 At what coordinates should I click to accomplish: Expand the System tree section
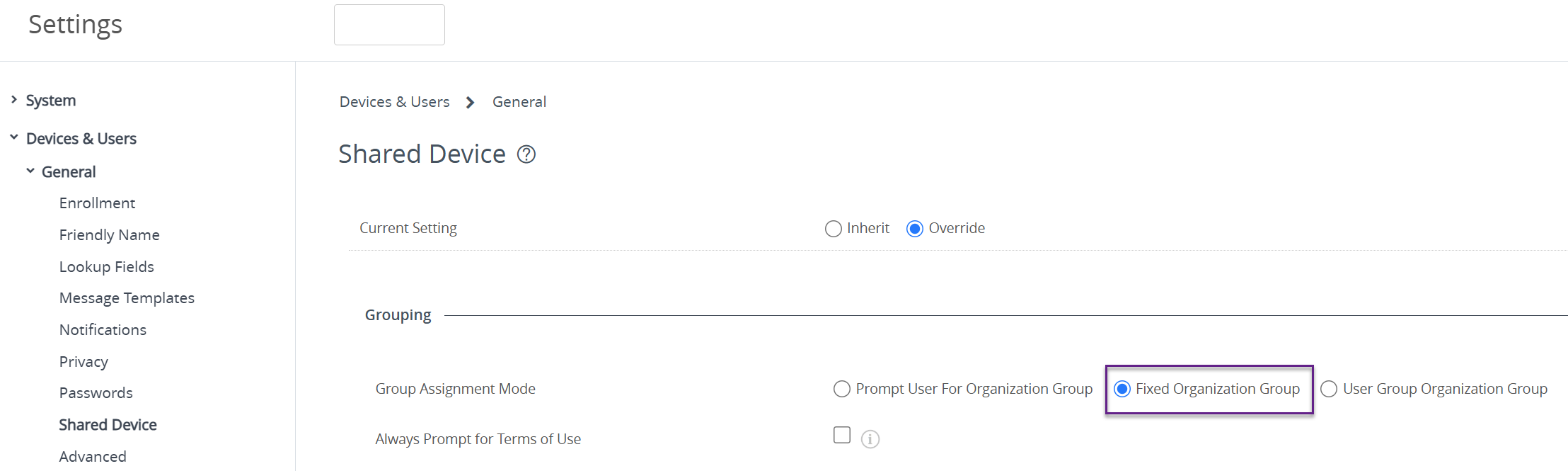pos(14,100)
